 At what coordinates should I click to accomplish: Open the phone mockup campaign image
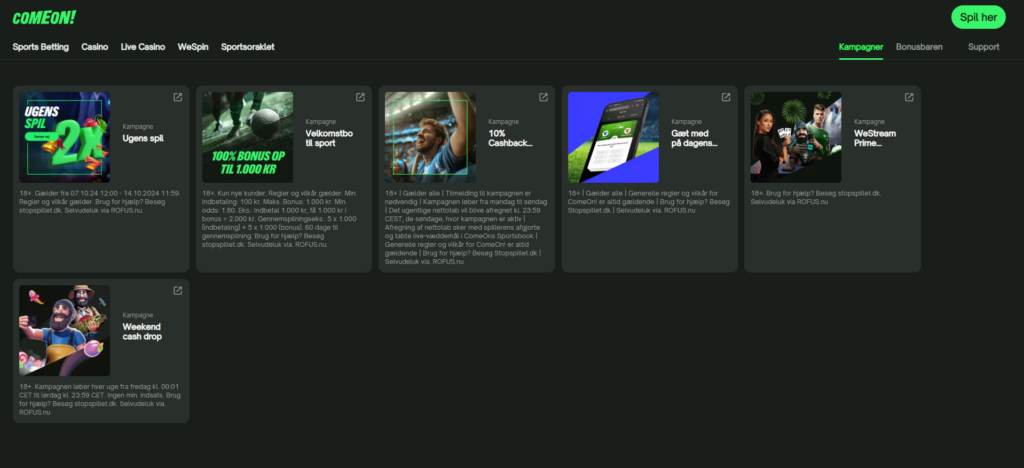(613, 137)
